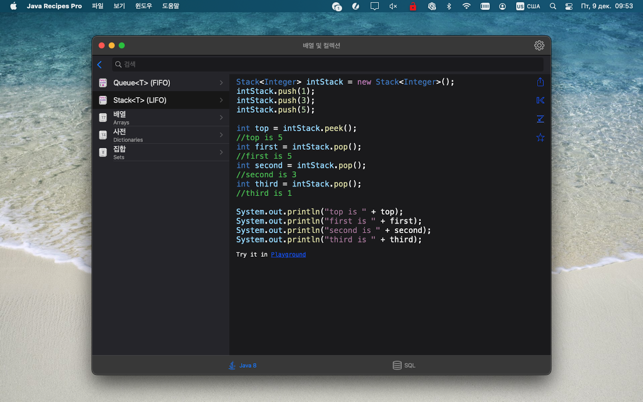Open the 도움말 menu
643x402 pixels.
171,6
